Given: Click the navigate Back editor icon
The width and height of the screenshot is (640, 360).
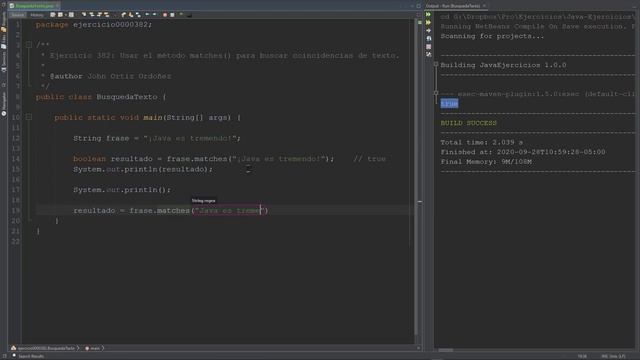Looking at the screenshot, I should click(60, 15).
